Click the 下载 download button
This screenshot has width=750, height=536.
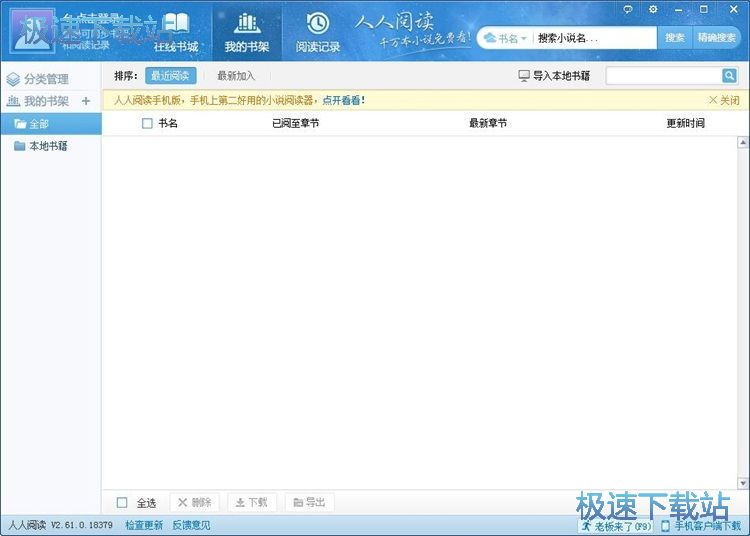point(252,503)
